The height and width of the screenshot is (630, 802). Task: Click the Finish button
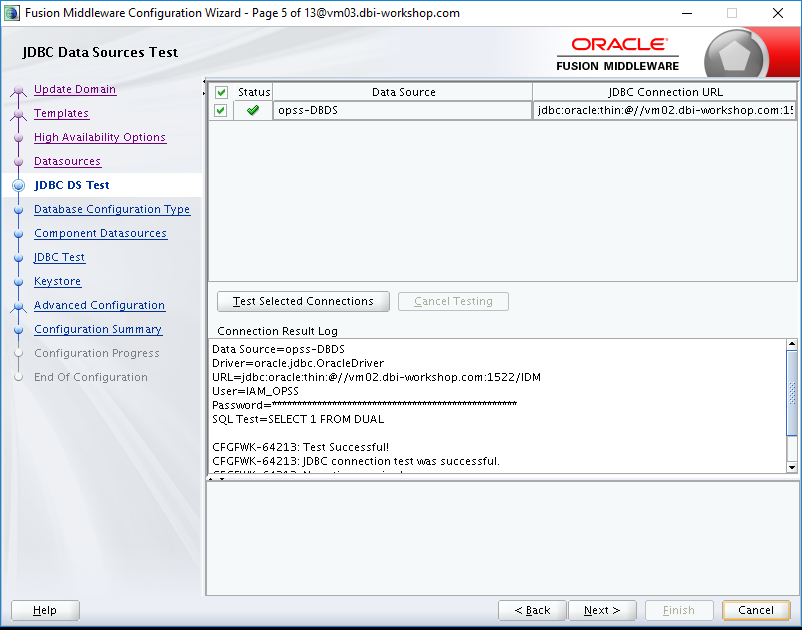679,610
